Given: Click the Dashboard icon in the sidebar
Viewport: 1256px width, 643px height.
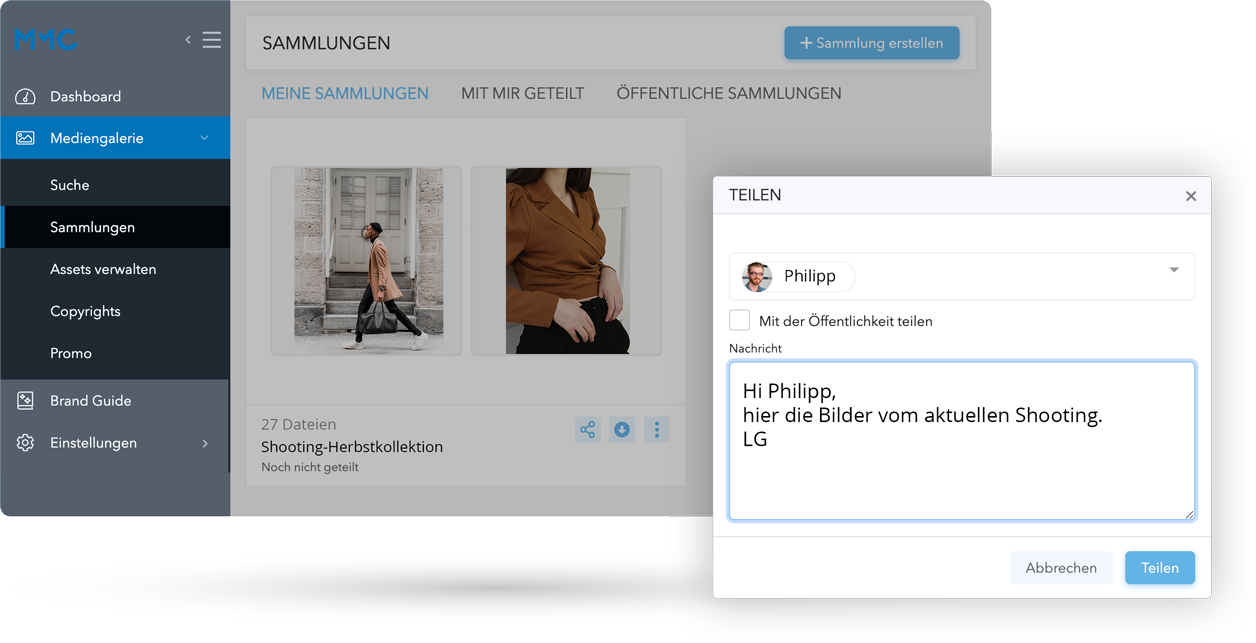Looking at the screenshot, I should tap(24, 96).
